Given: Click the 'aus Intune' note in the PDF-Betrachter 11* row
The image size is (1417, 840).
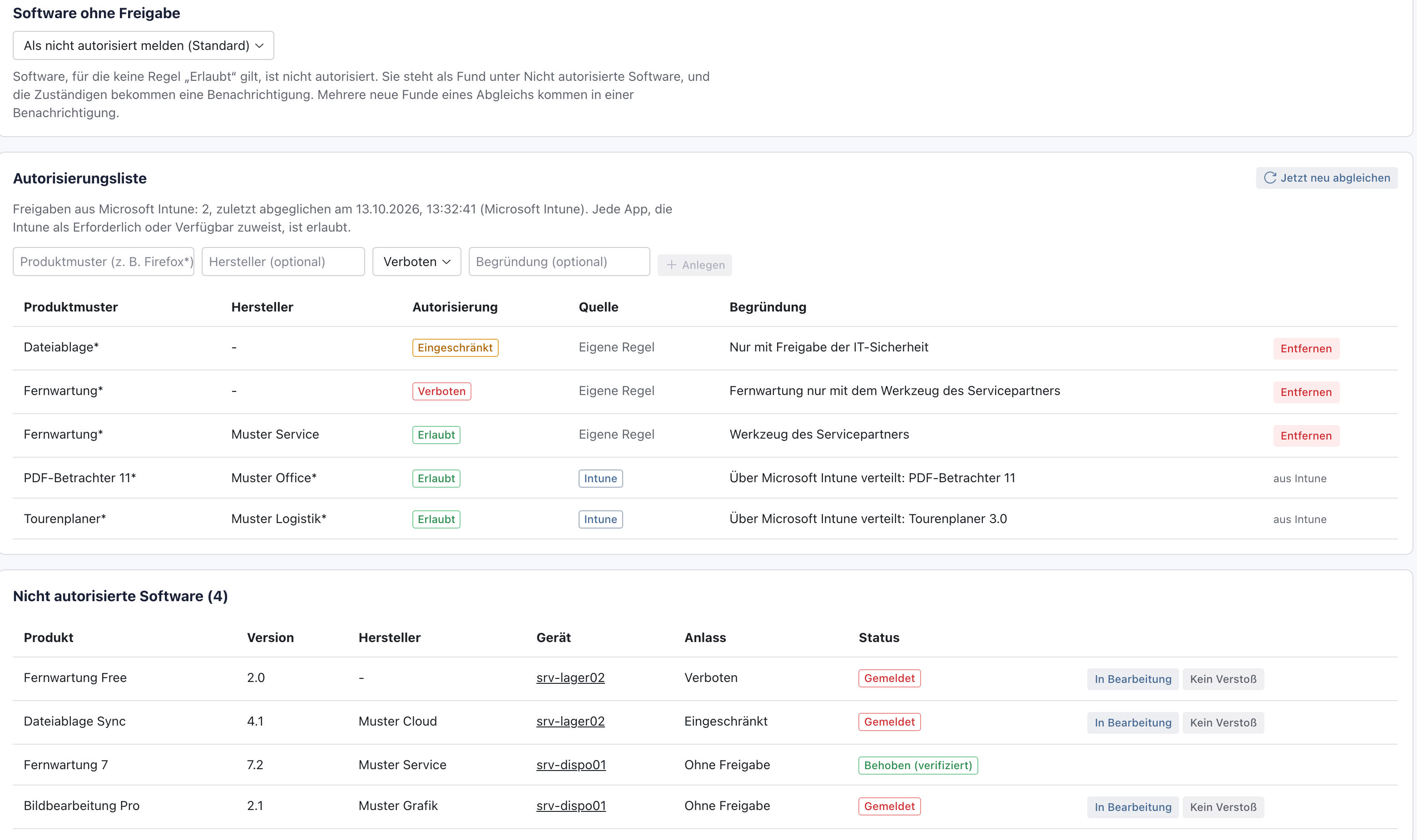Looking at the screenshot, I should [x=1300, y=478].
